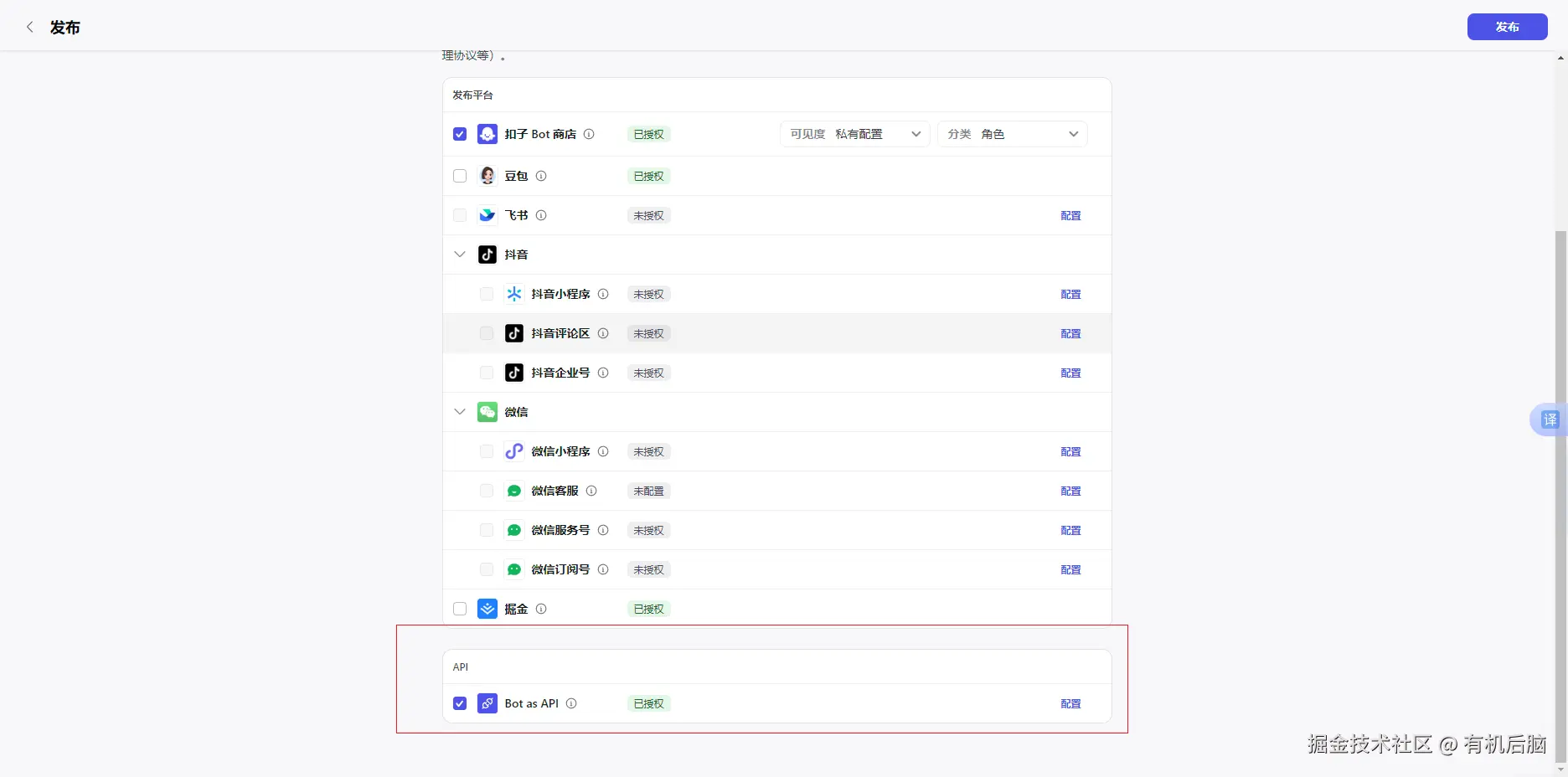Click 配置 link for 微信小程序
Viewport: 1568px width, 777px height.
click(x=1070, y=451)
